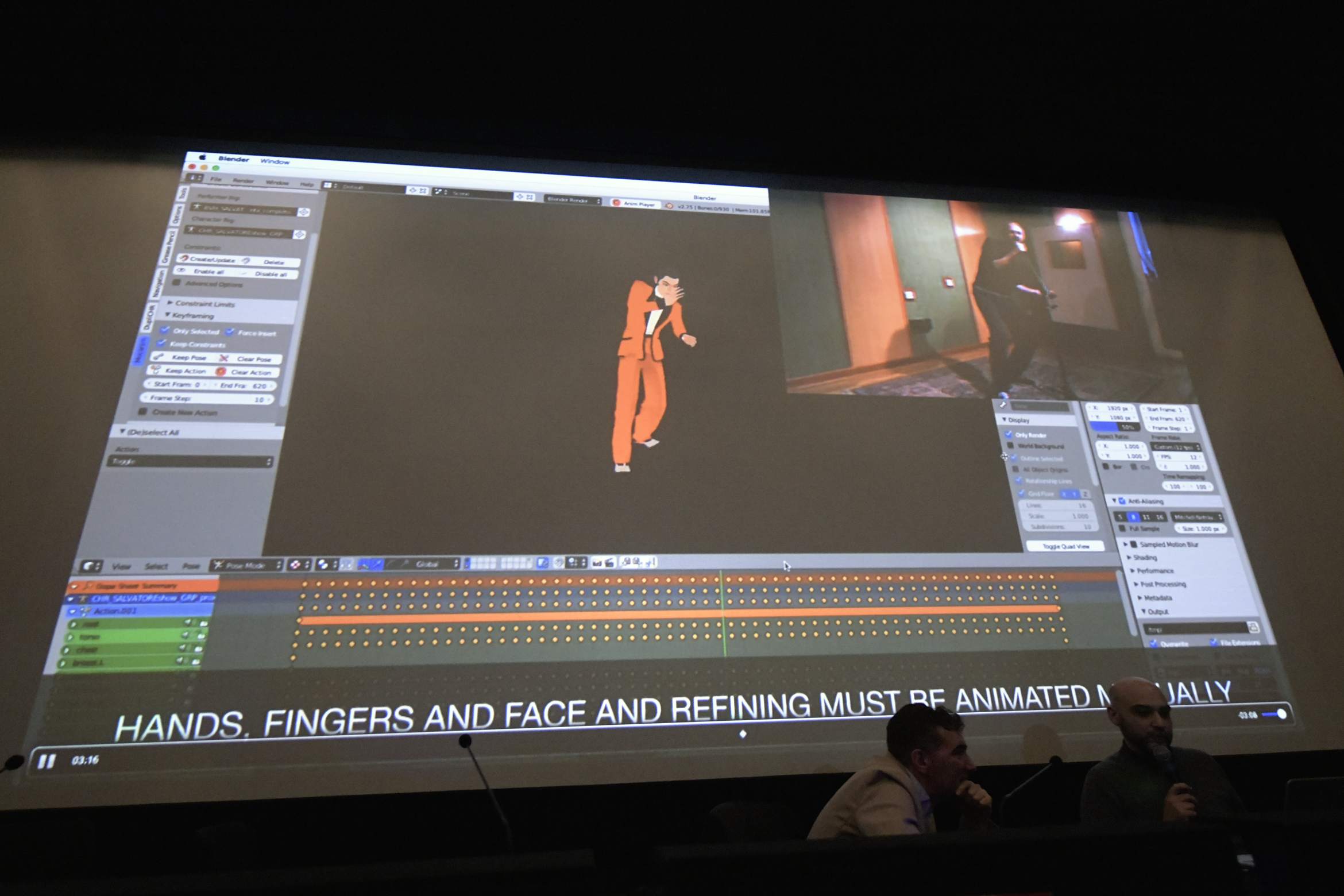The width and height of the screenshot is (1344, 896).
Task: Toggle the Only Selected checkbox
Action: click(165, 330)
